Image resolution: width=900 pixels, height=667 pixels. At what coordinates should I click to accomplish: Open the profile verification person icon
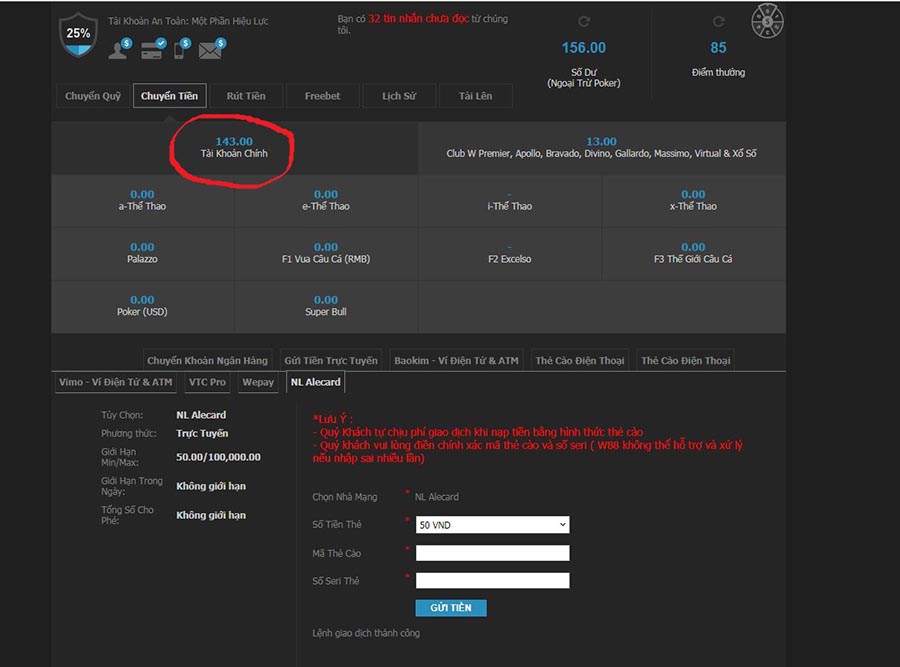pyautogui.click(x=119, y=49)
